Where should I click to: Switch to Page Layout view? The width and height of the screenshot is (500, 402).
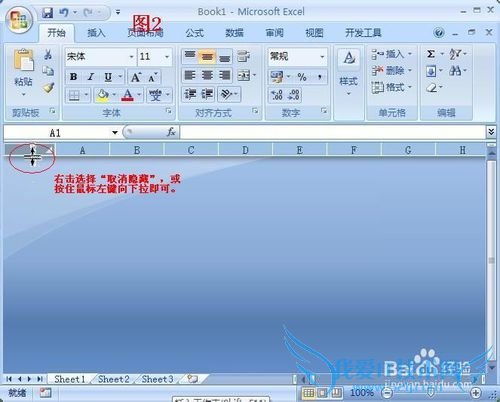click(x=323, y=393)
